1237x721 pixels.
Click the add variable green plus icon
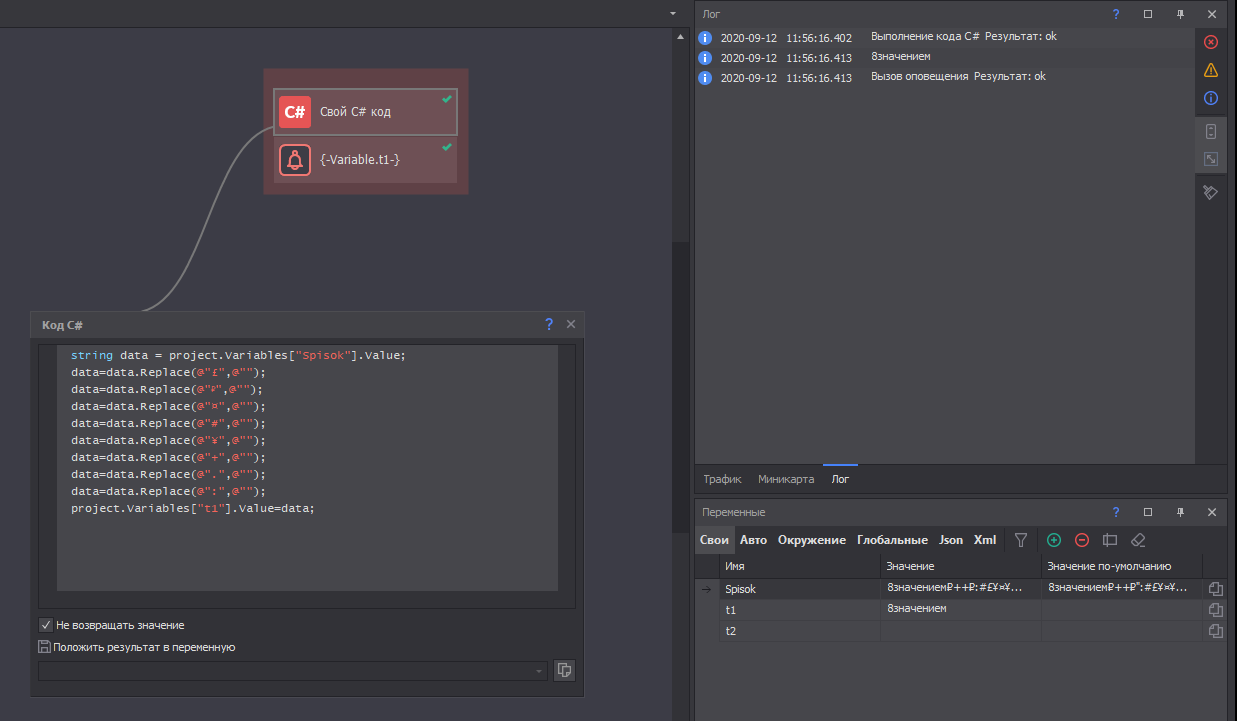(x=1054, y=540)
